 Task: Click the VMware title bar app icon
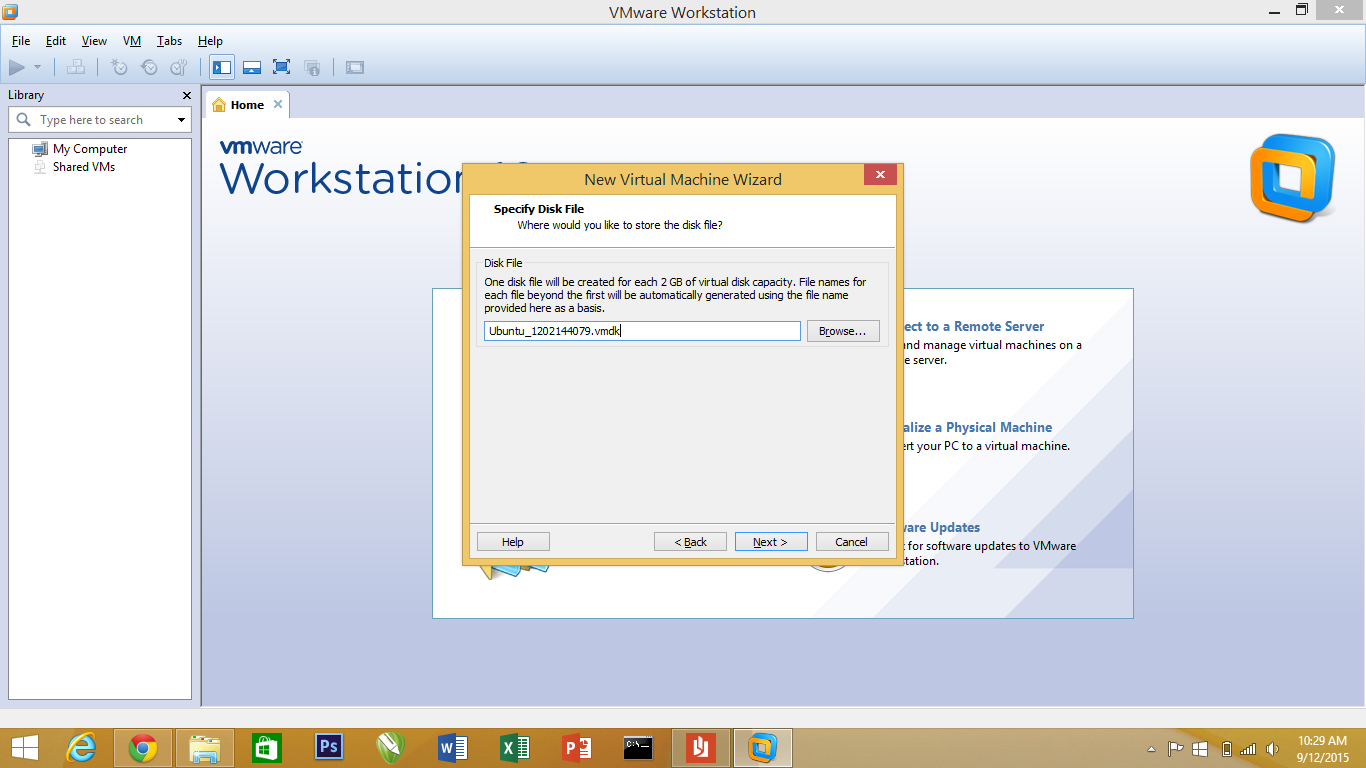point(11,12)
